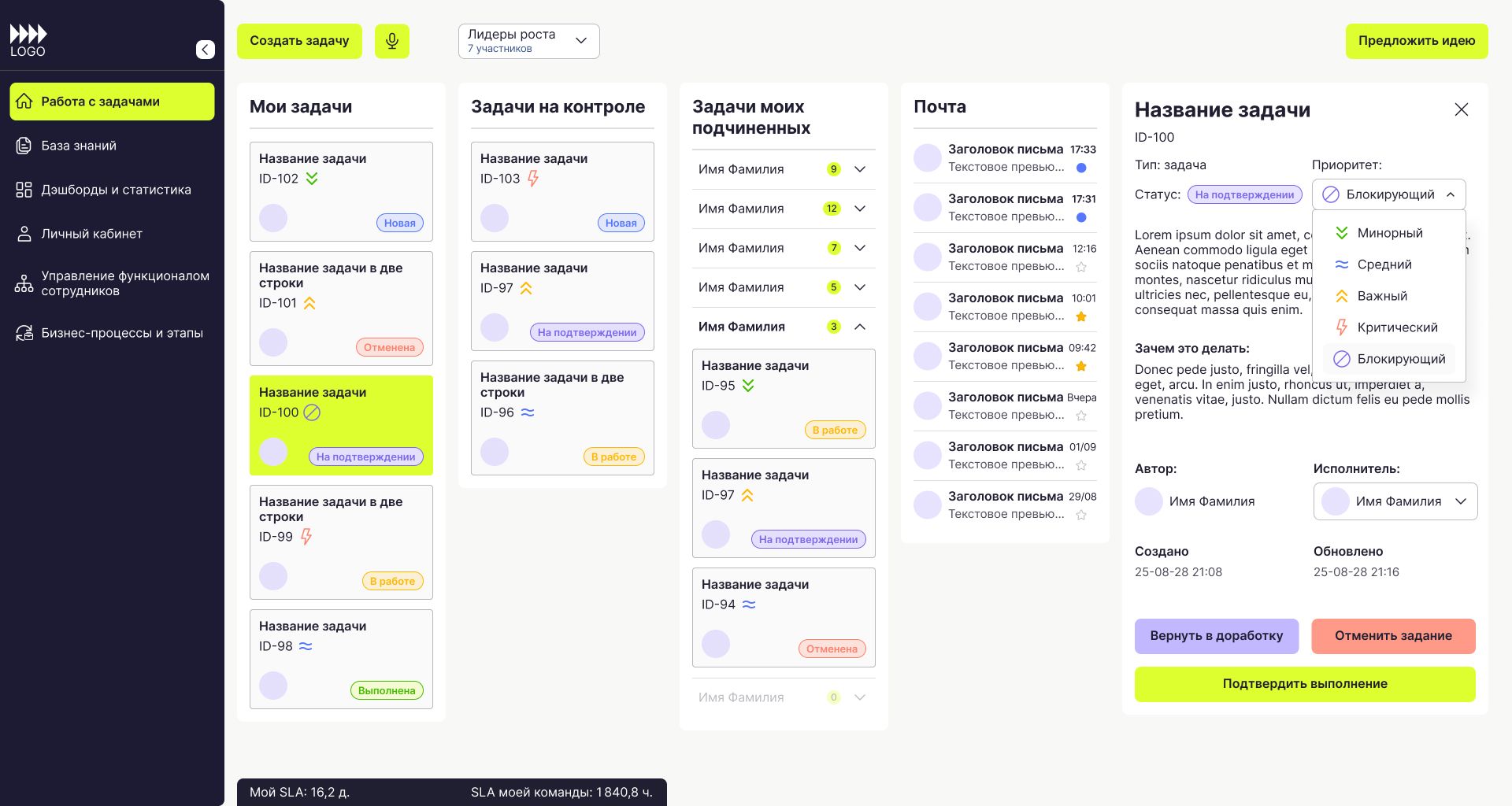1512x806 pixels.
Task: Click the Knowledge base icon (База знаний)
Action: [x=24, y=146]
